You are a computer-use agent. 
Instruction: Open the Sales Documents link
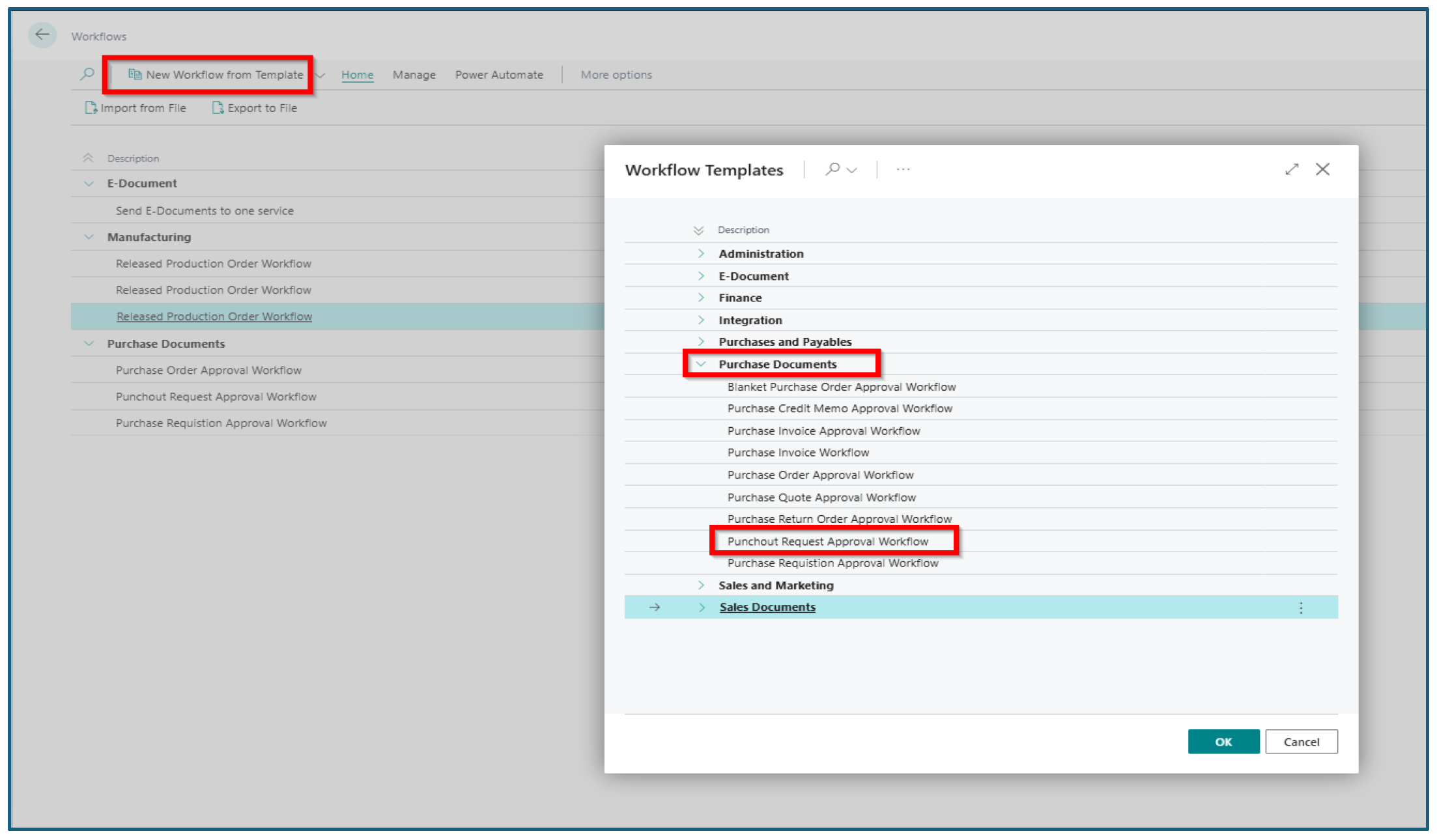click(767, 607)
